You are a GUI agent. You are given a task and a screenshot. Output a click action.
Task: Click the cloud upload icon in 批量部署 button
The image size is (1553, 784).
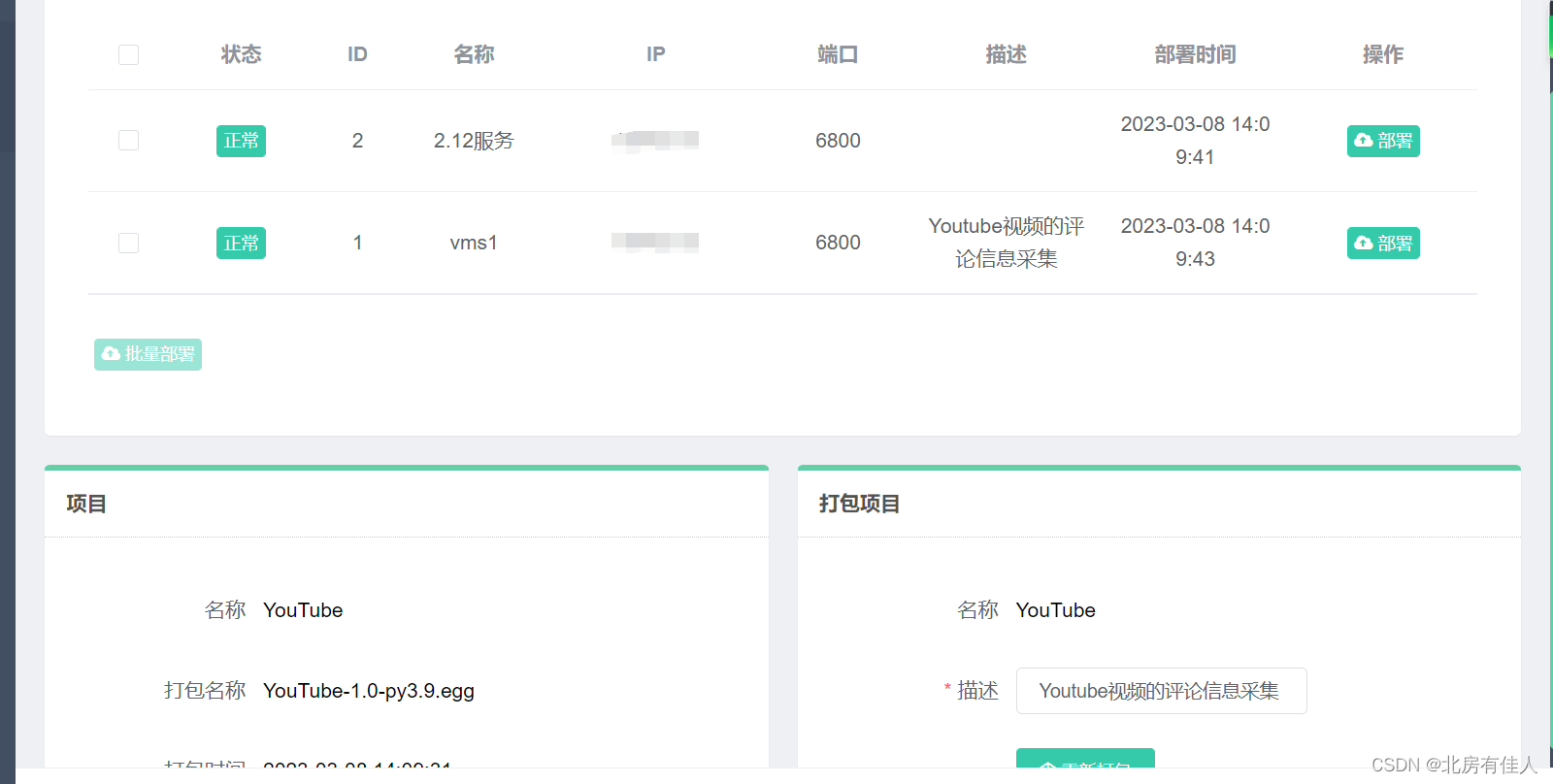[112, 353]
